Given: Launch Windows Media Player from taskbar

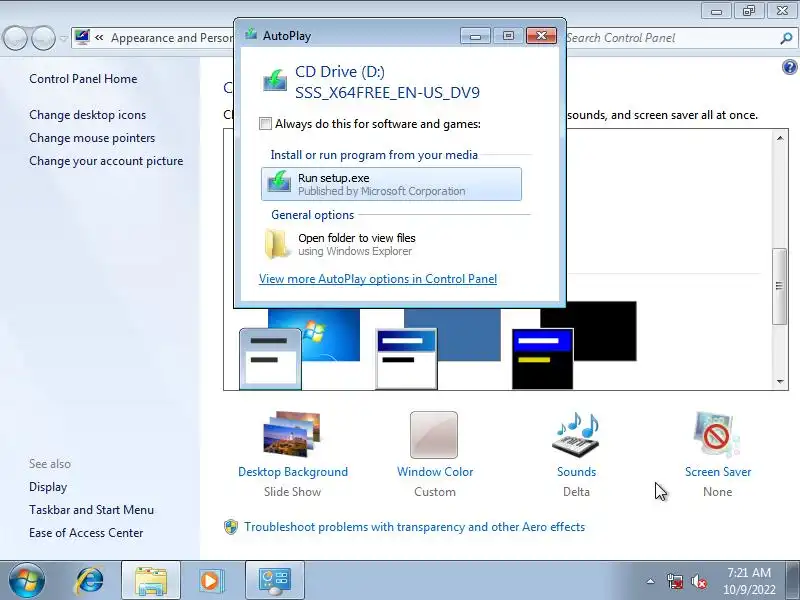Looking at the screenshot, I should click(x=210, y=581).
